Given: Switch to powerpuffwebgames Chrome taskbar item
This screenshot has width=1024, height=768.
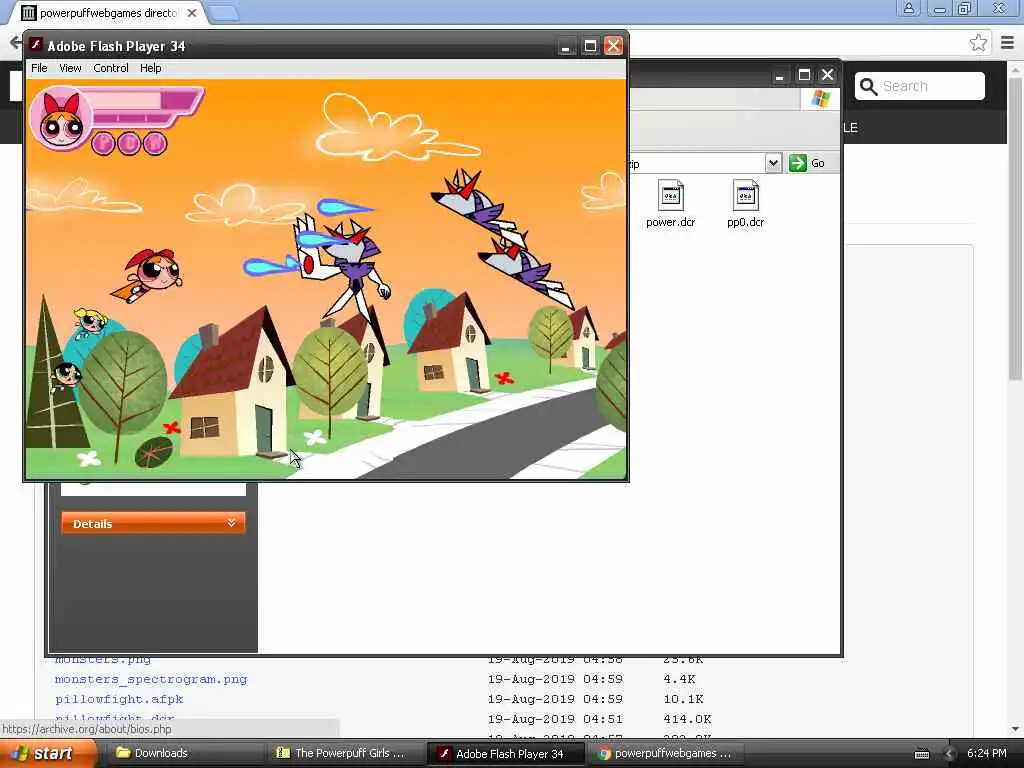Looking at the screenshot, I should click(665, 754).
